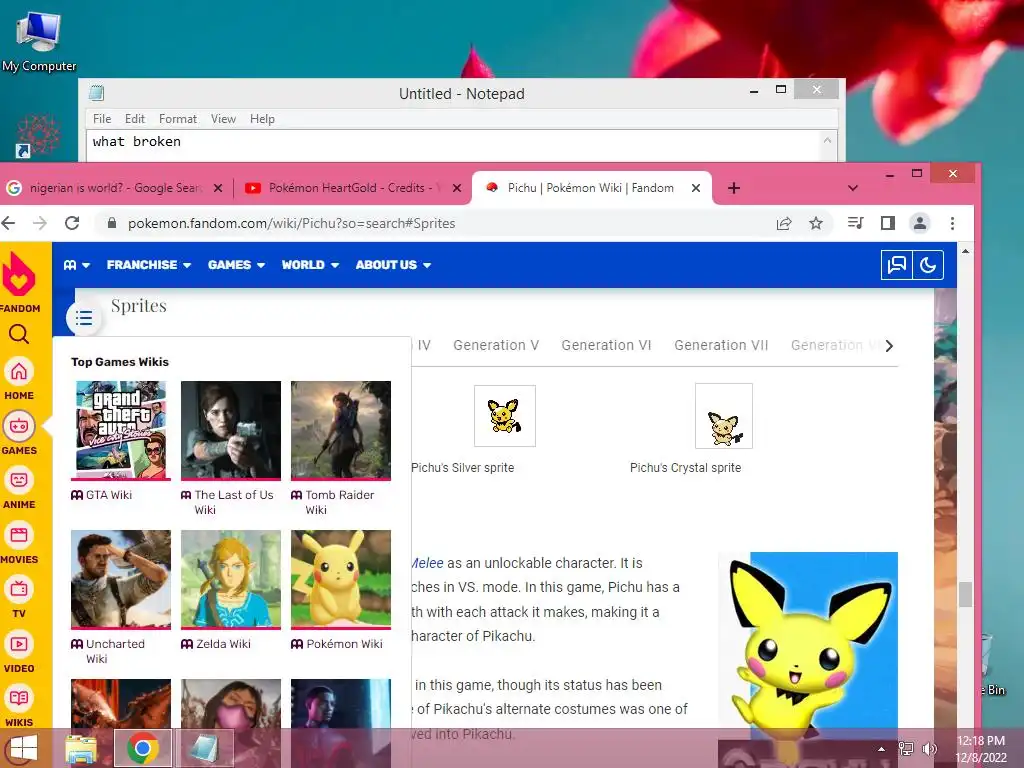Click the Chrome taskbar icon

coord(143,748)
